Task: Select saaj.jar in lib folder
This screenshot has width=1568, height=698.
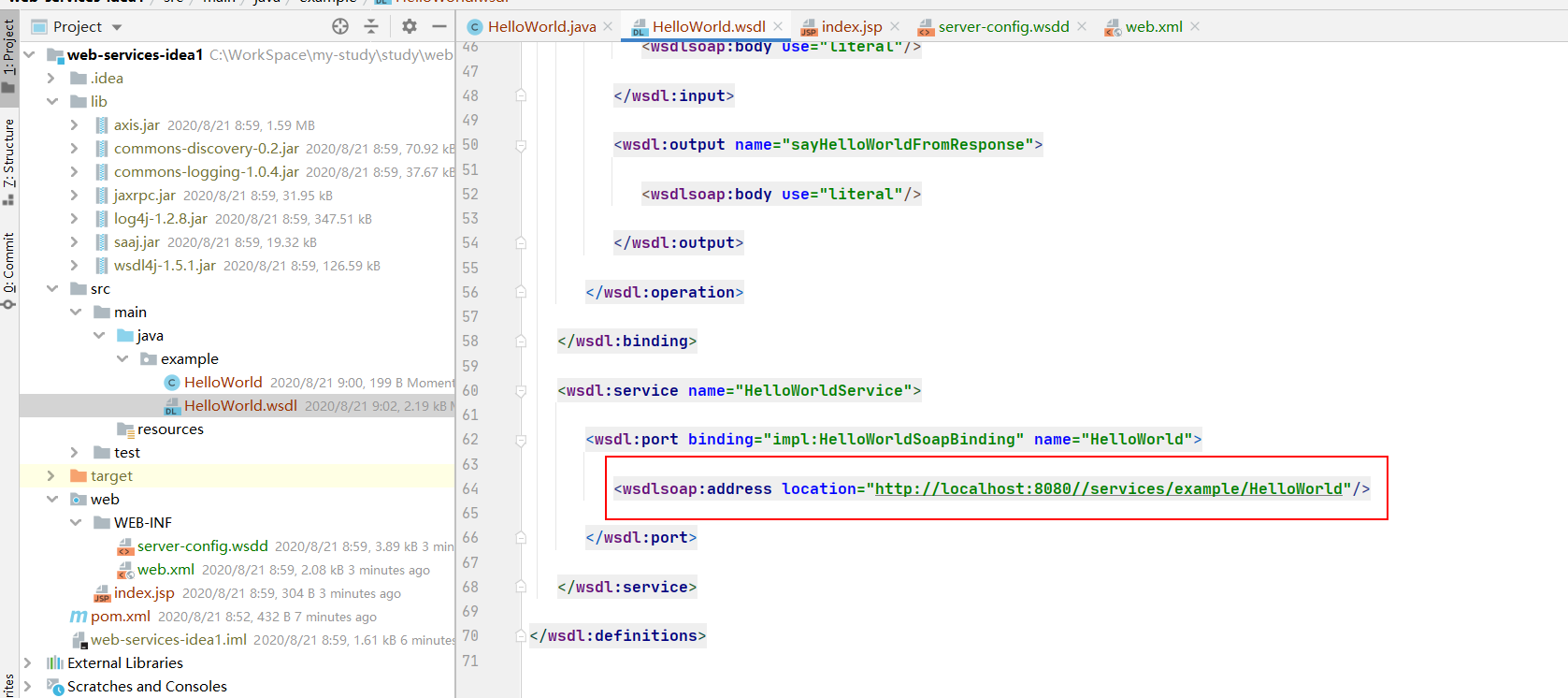Action: [x=137, y=241]
